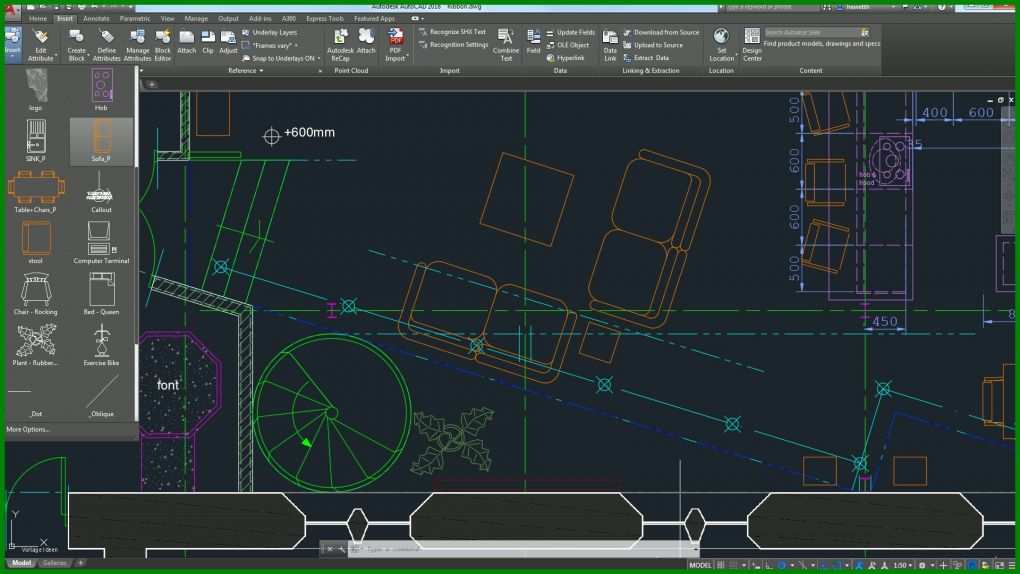Image resolution: width=1020 pixels, height=574 pixels.
Task: Select the Sofa_P block thumbnail
Action: coord(101,141)
